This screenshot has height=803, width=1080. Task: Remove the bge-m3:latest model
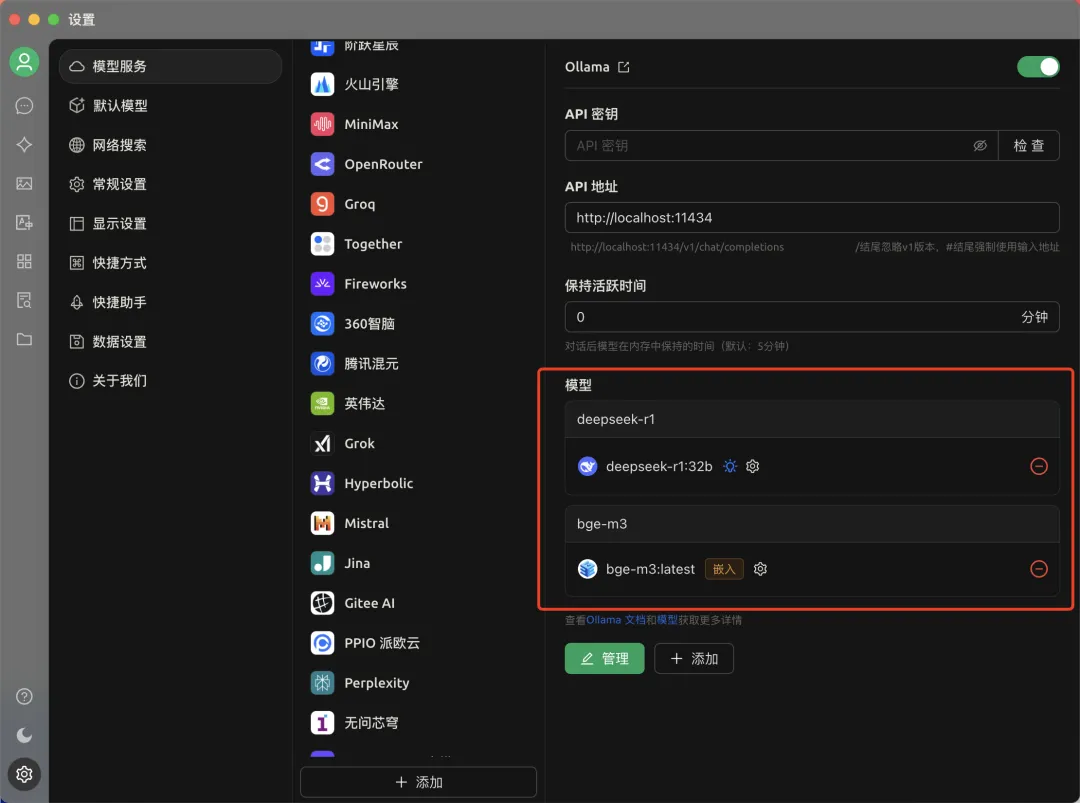[1039, 569]
